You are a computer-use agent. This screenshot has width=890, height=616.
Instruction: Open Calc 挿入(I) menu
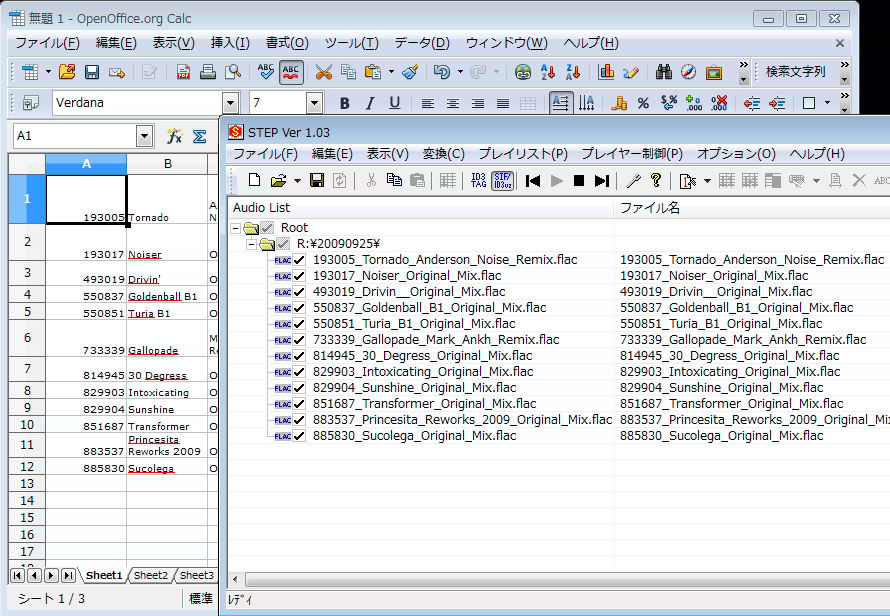(230, 43)
